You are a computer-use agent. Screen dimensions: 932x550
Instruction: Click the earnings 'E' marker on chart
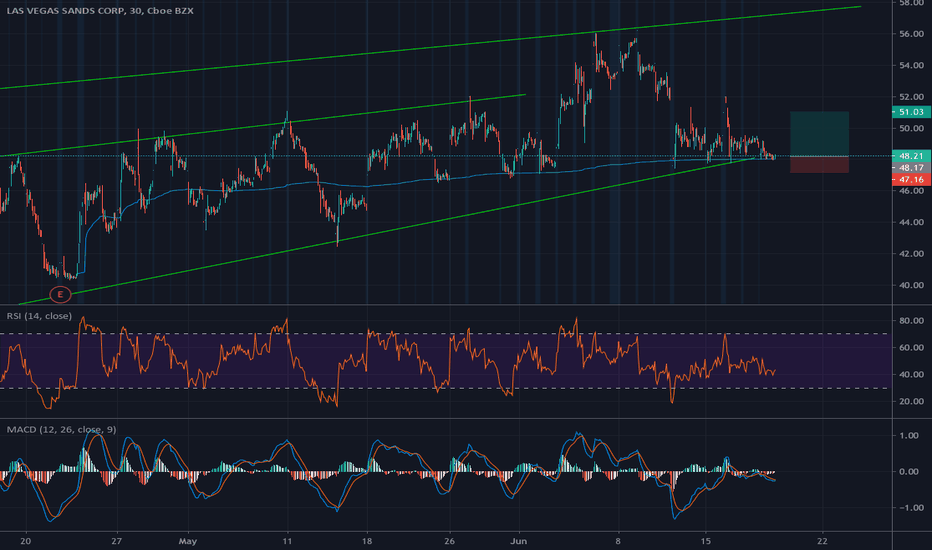(60, 294)
